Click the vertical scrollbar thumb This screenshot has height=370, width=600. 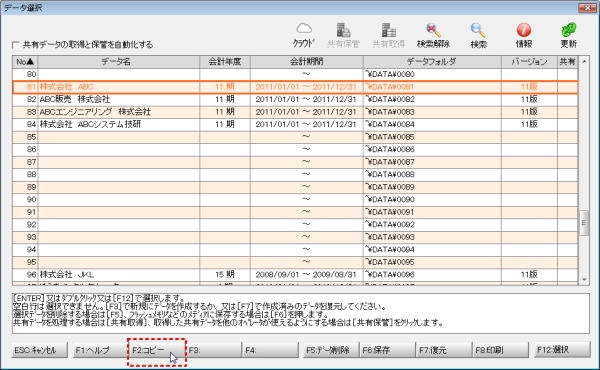coord(584,223)
